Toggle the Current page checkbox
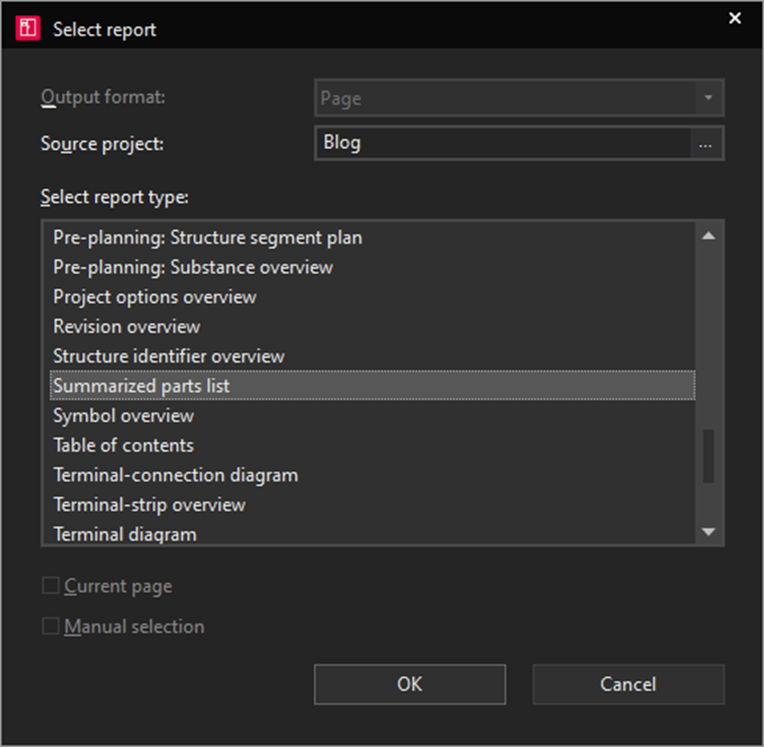Image resolution: width=764 pixels, height=747 pixels. click(51, 585)
